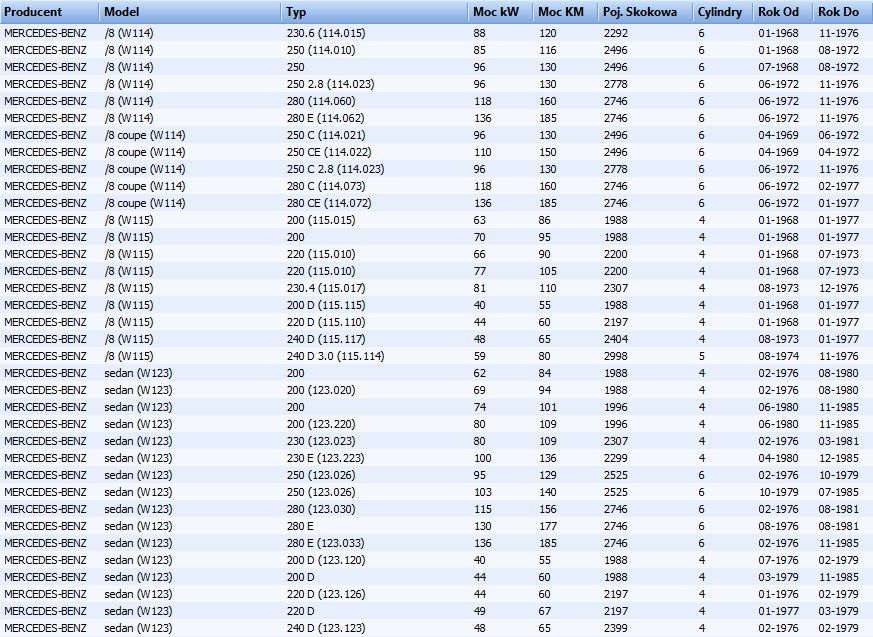Image resolution: width=873 pixels, height=637 pixels.
Task: Click Moc KM value 156
Action: click(x=548, y=509)
